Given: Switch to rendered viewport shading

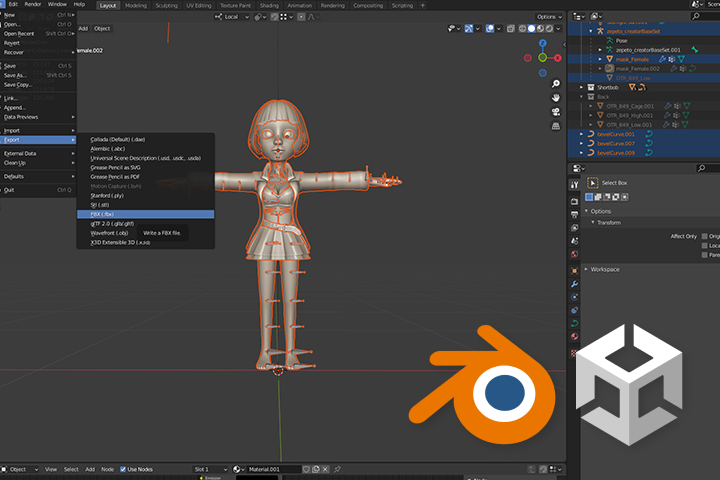Looking at the screenshot, I should [x=549, y=28].
